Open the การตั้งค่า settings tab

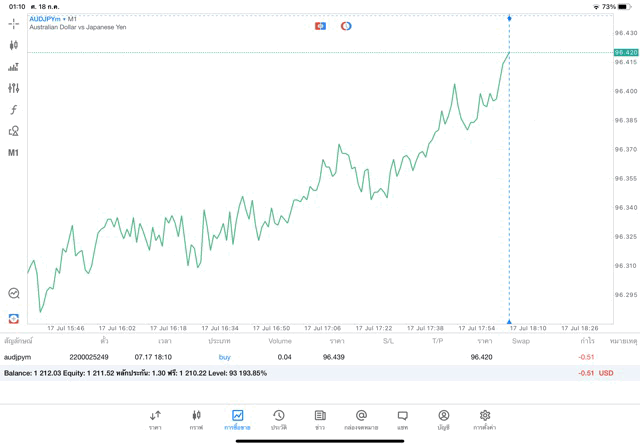[x=485, y=419]
